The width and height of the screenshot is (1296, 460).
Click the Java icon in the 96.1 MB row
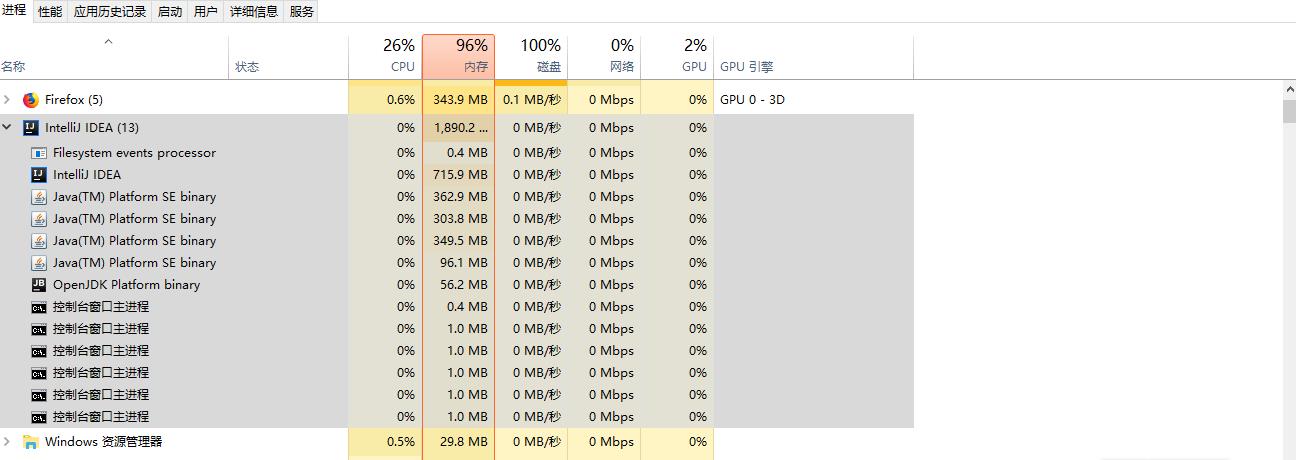point(39,263)
